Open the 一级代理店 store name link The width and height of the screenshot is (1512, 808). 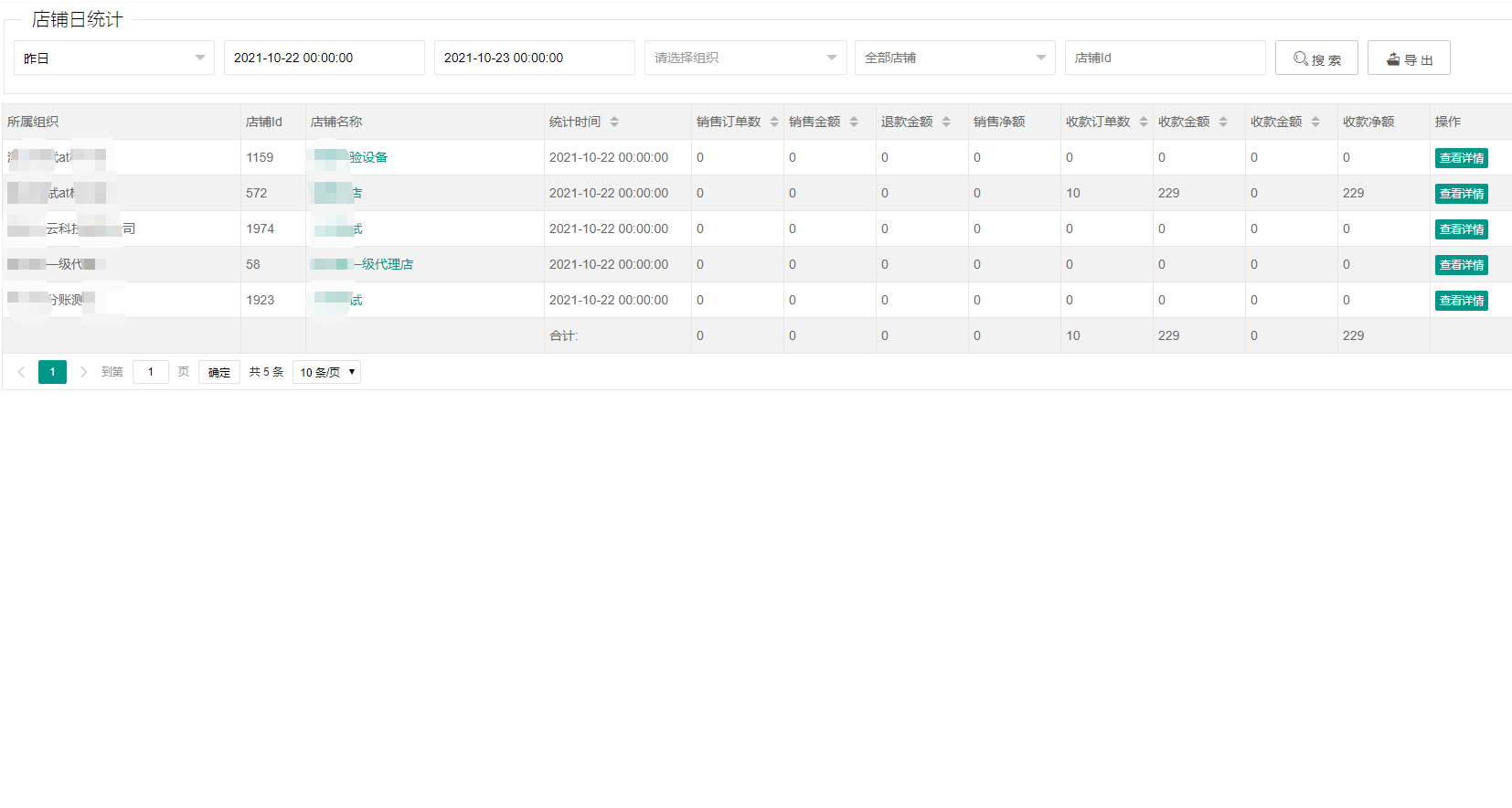[384, 264]
